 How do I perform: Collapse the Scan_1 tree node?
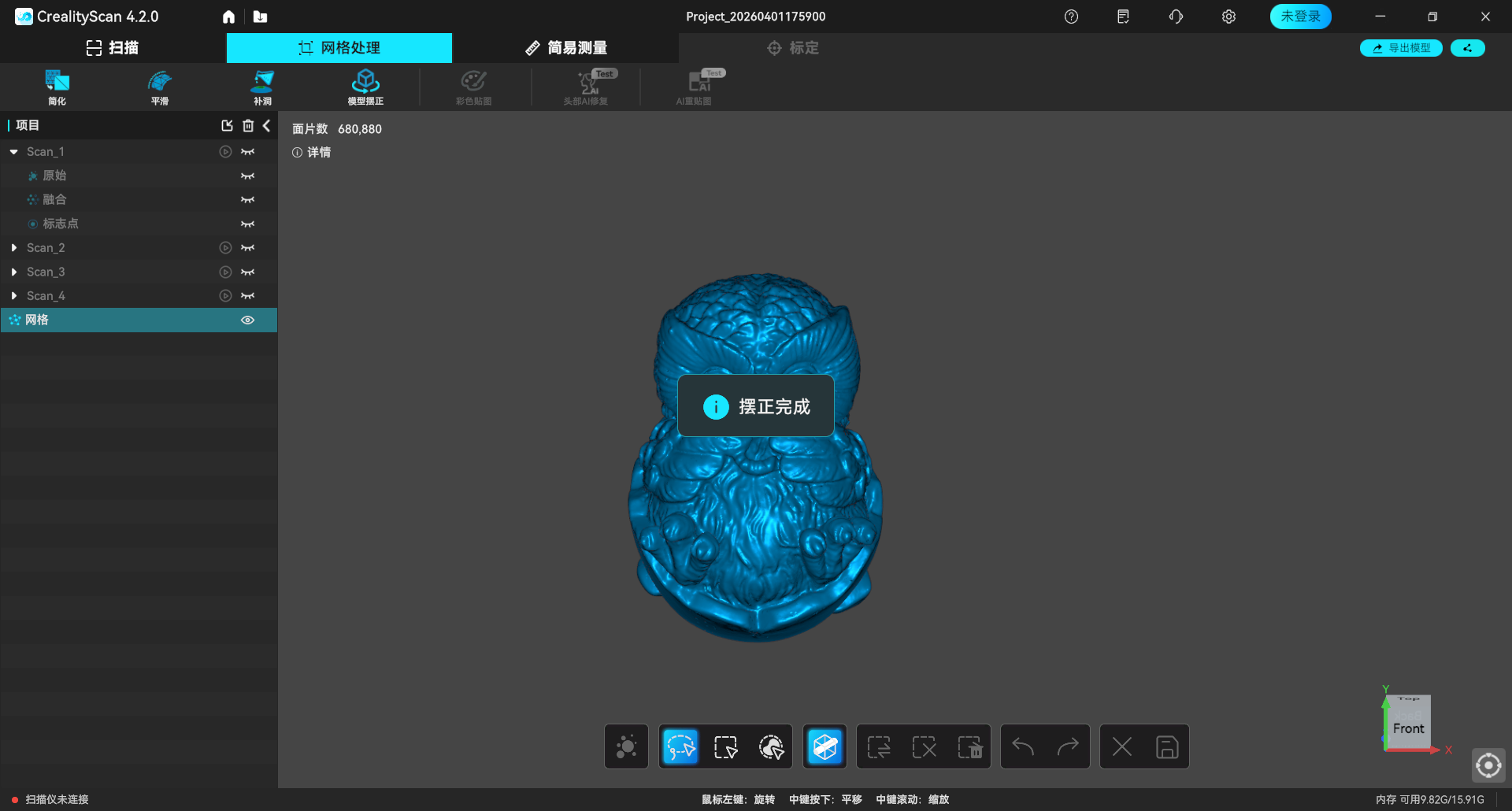[14, 152]
